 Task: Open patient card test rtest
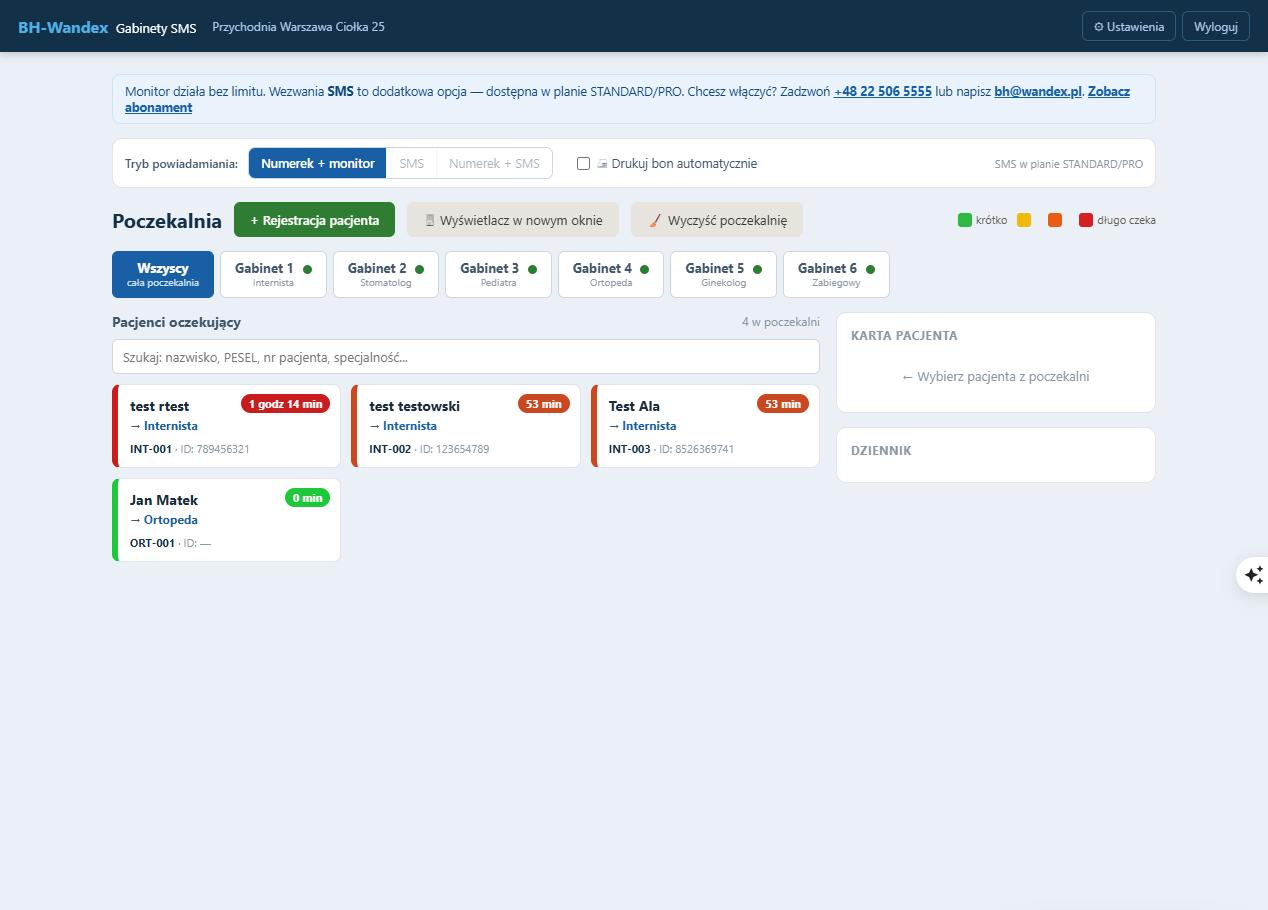pyautogui.click(x=227, y=426)
